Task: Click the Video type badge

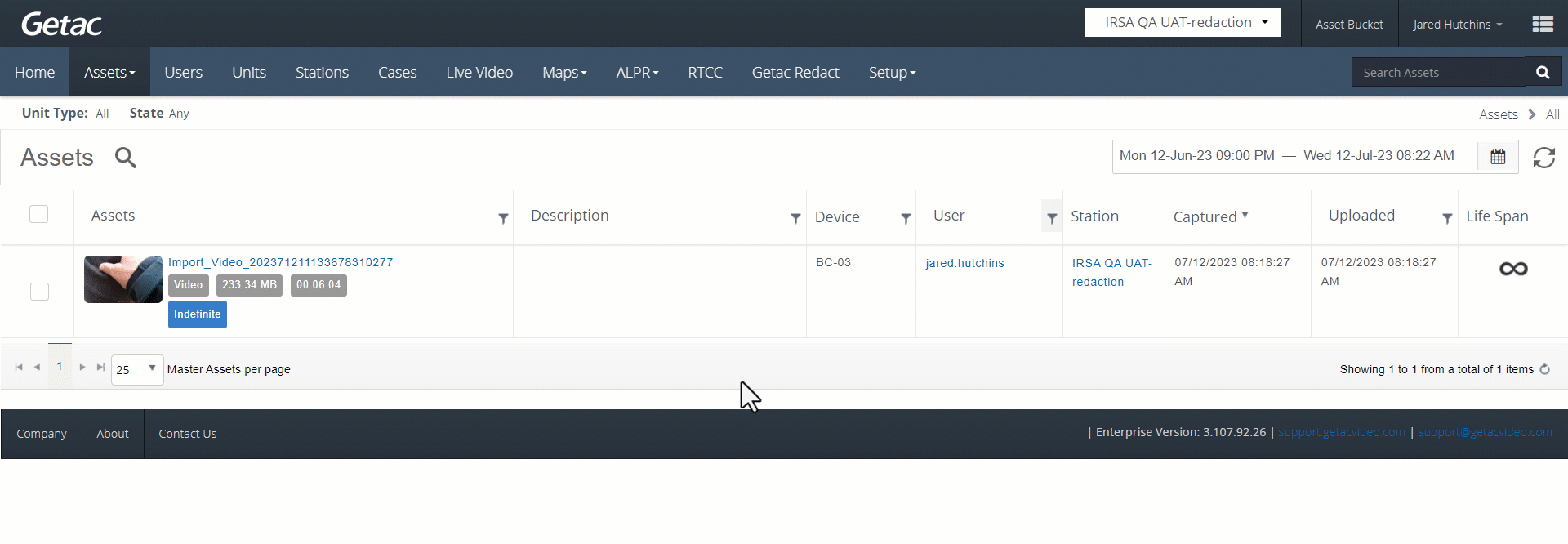Action: [x=188, y=285]
